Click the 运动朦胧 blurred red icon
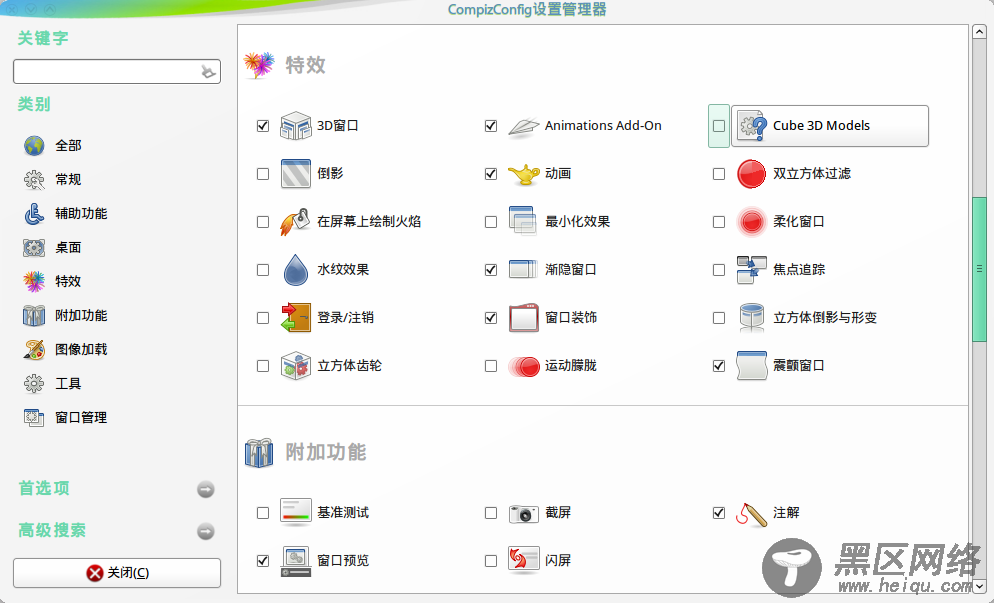The height and width of the screenshot is (603, 994). tap(524, 366)
